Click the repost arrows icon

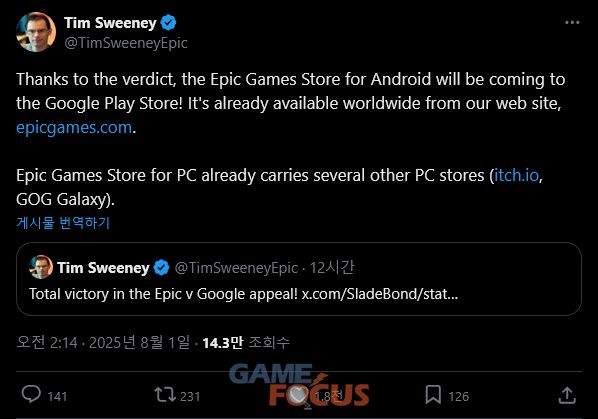pyautogui.click(x=165, y=395)
